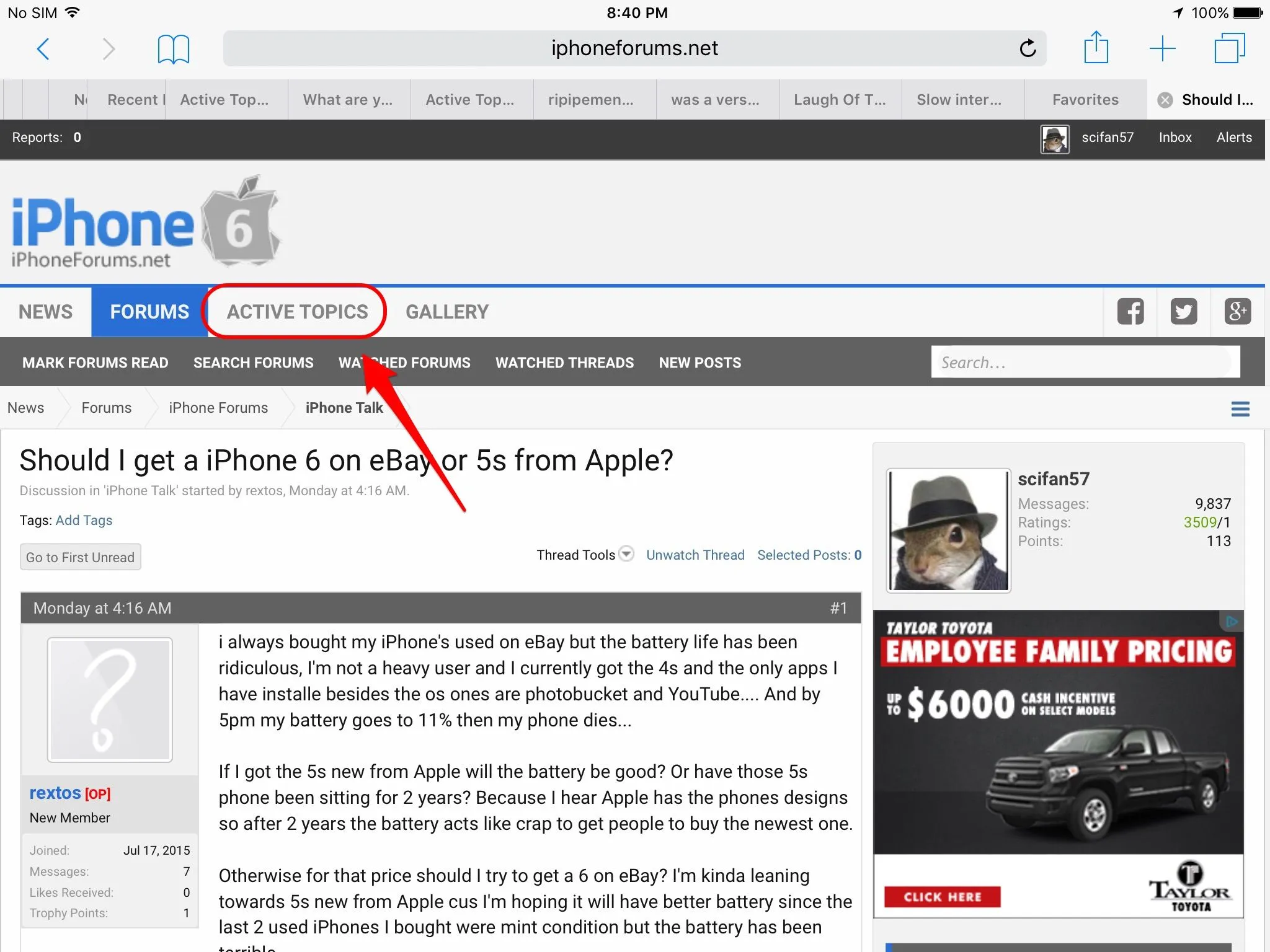Close the 'Should I...' tab
The height and width of the screenshot is (952, 1270).
[x=1165, y=100]
